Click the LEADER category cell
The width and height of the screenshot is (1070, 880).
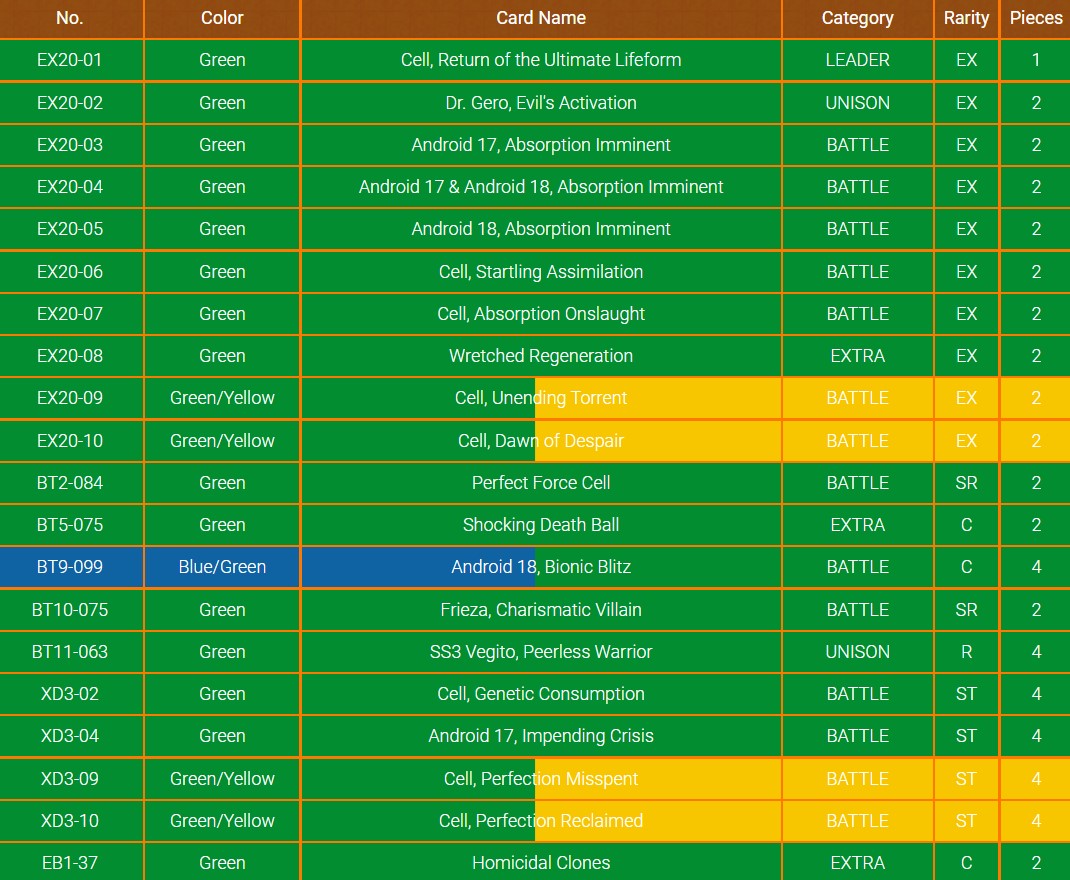[857, 60]
